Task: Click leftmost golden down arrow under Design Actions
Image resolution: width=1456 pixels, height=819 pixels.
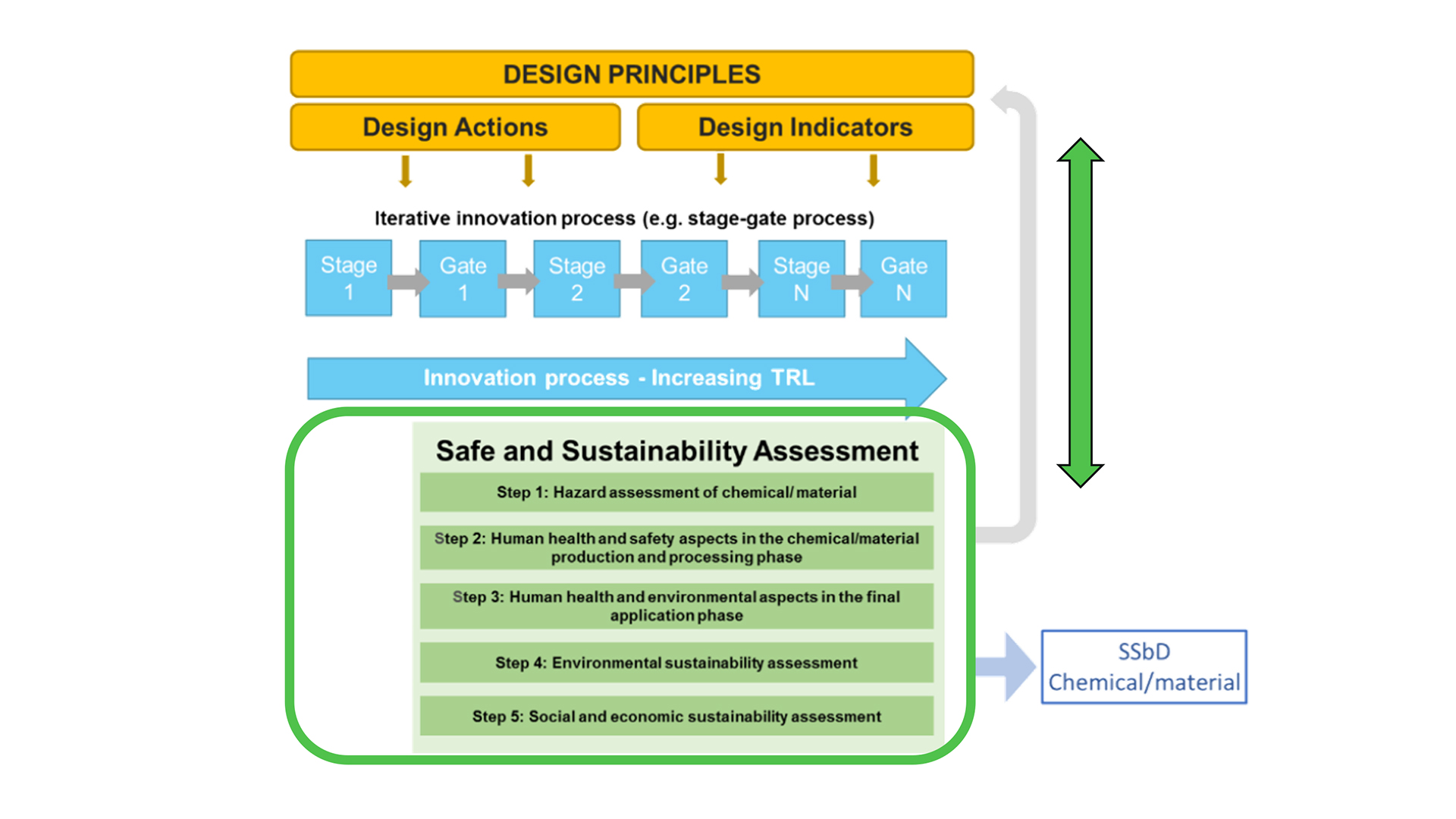Action: (x=406, y=171)
